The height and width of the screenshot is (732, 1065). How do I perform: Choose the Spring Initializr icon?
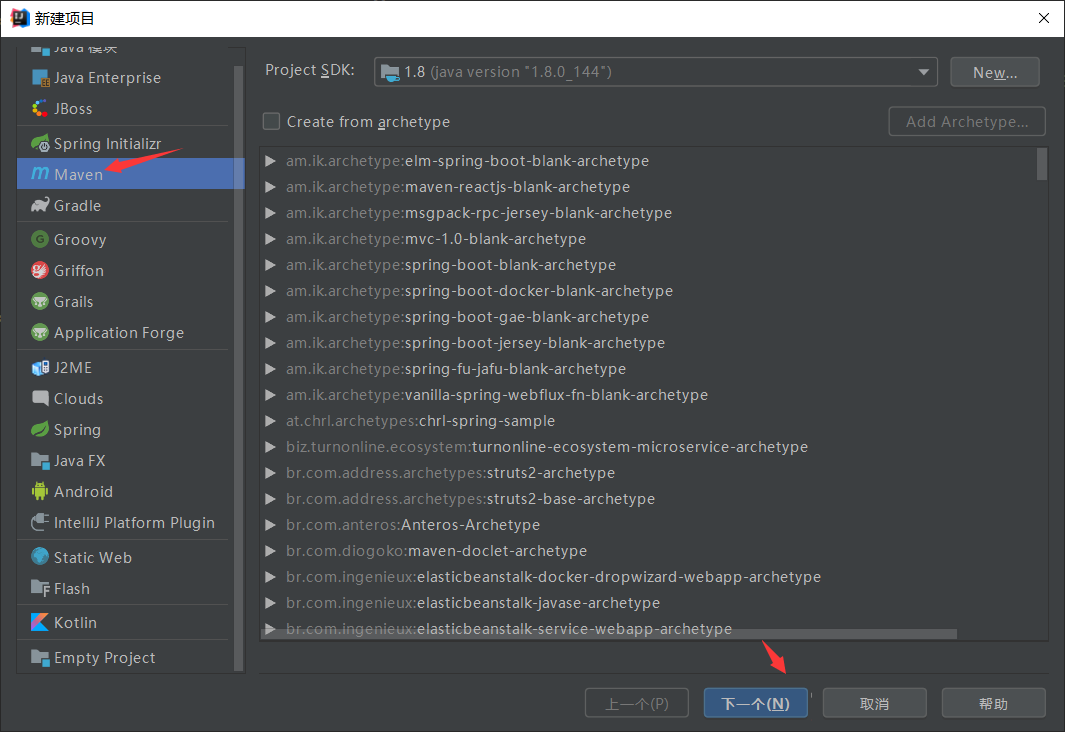click(40, 144)
